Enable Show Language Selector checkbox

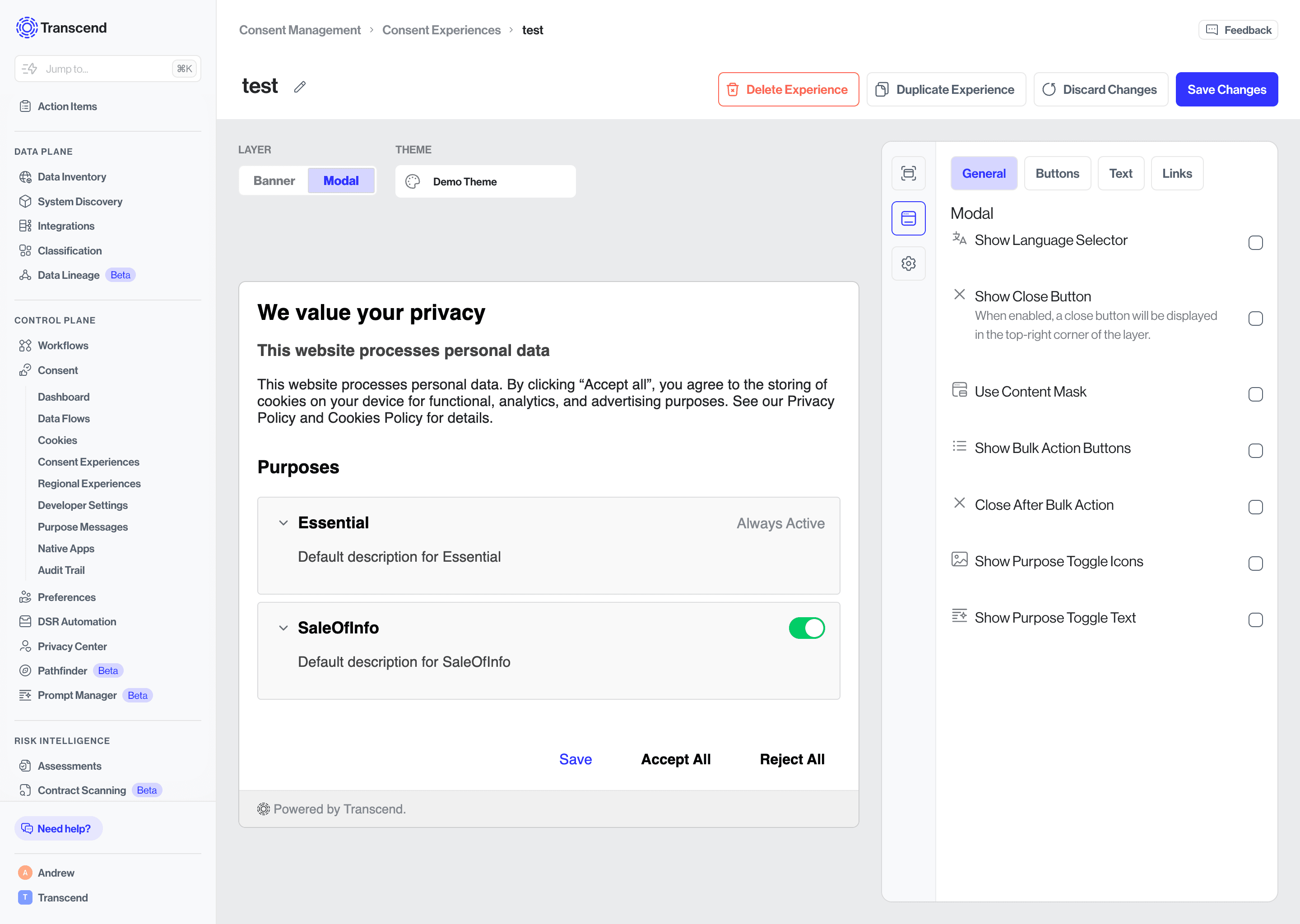(x=1256, y=243)
